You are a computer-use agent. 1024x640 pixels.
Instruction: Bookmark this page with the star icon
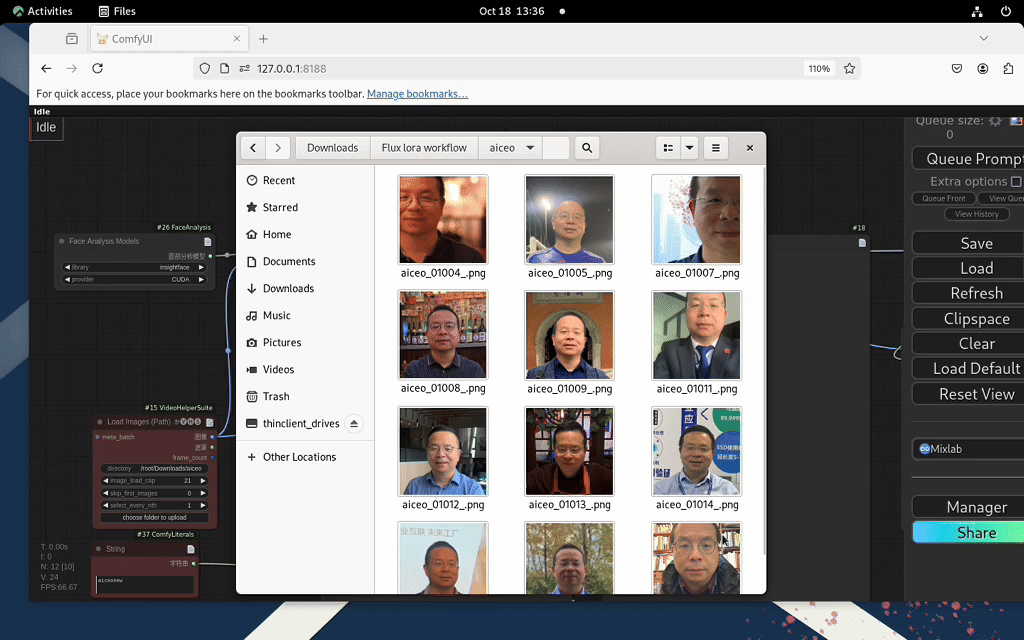click(849, 69)
